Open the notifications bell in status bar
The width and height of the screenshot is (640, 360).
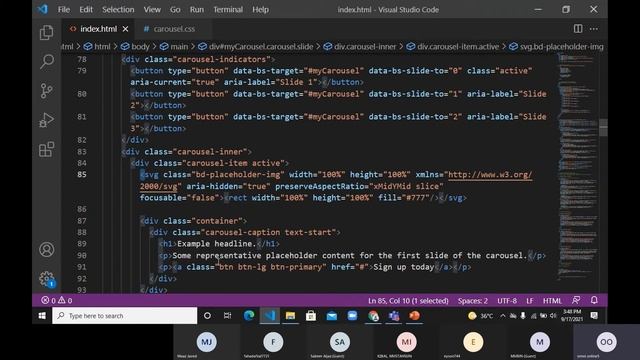click(x=594, y=300)
